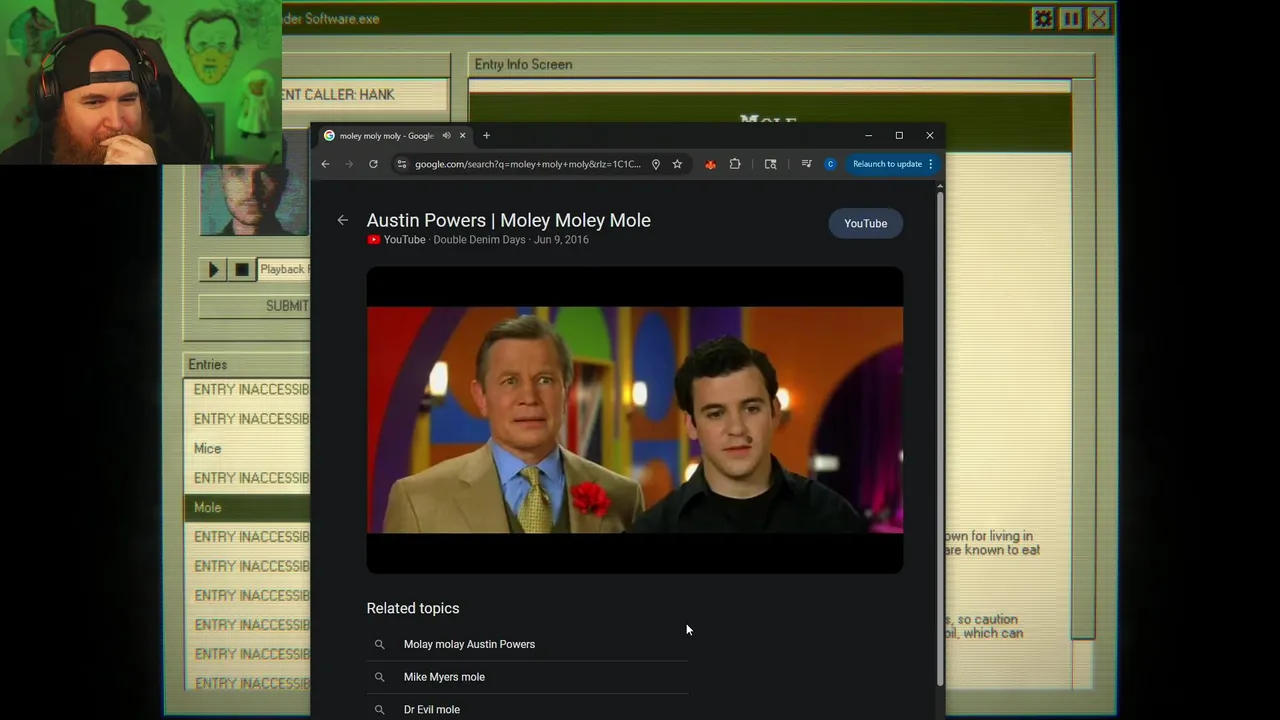
Task: Open Chrome extensions puzzle menu
Action: (x=735, y=164)
